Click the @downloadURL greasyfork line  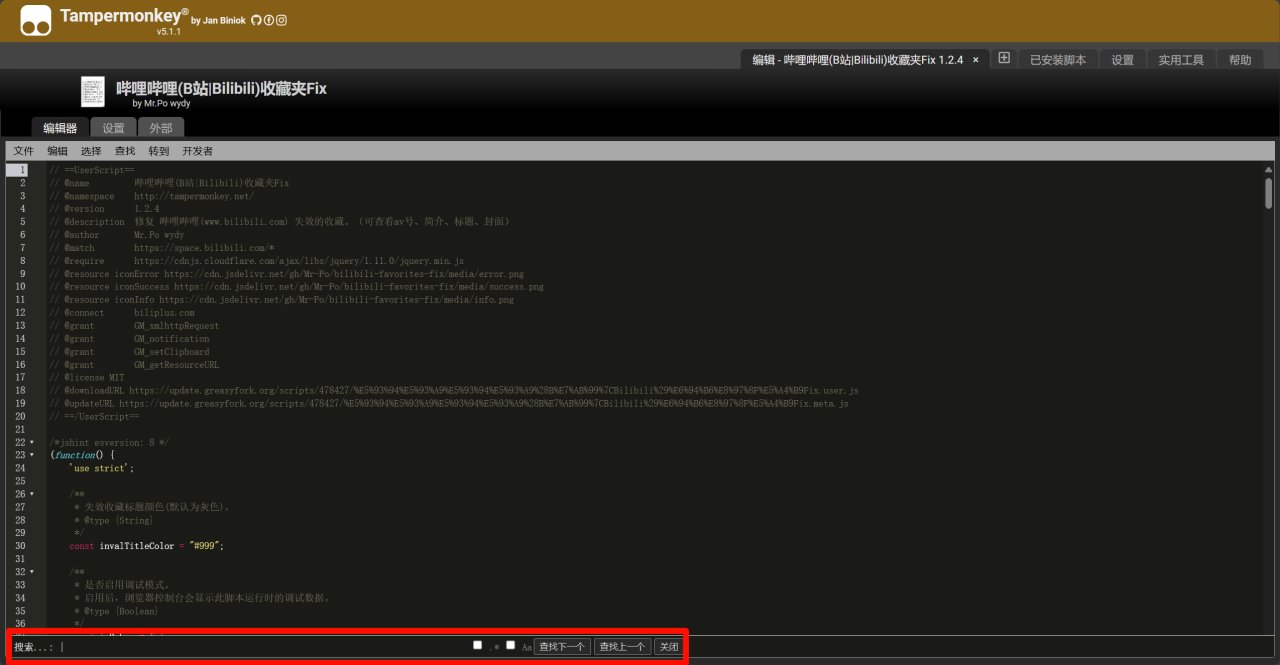click(453, 391)
